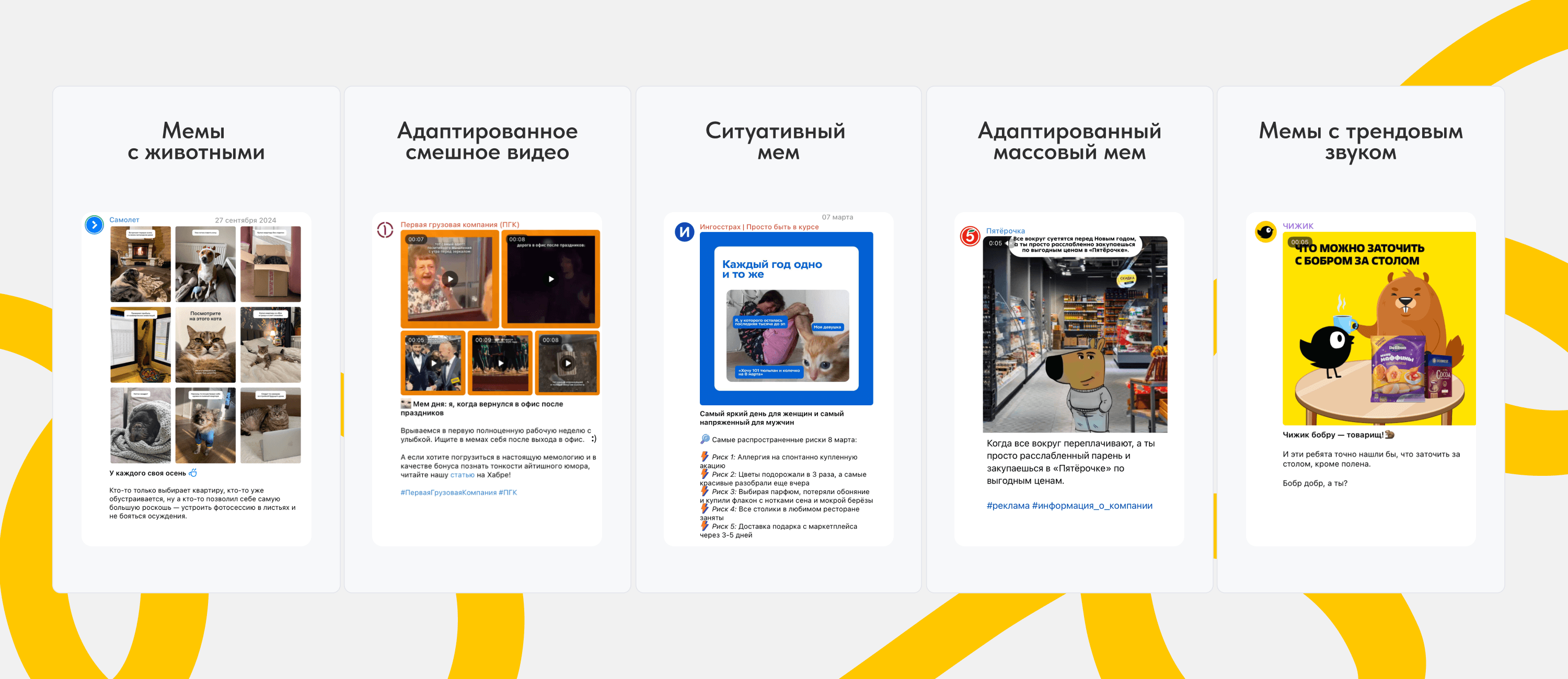Open the Первая грузовая компания channel link
This screenshot has height=679, width=1568.
coord(459,225)
